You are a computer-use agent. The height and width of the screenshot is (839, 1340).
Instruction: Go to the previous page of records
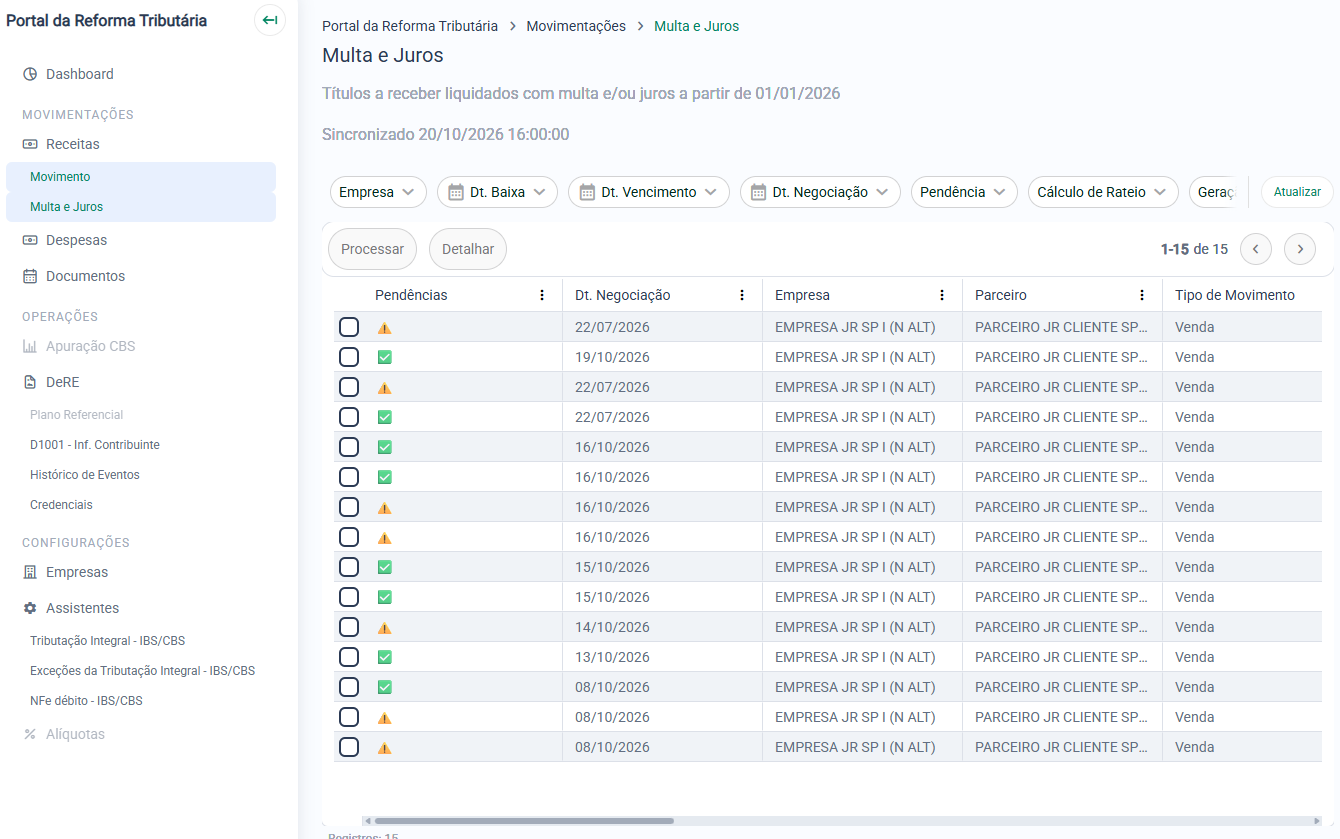coord(1256,249)
